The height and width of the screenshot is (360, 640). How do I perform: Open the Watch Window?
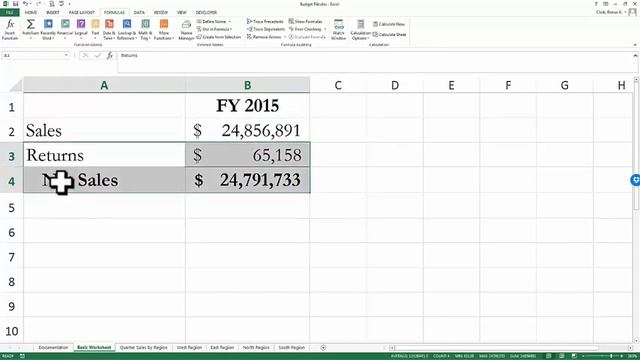tap(338, 30)
